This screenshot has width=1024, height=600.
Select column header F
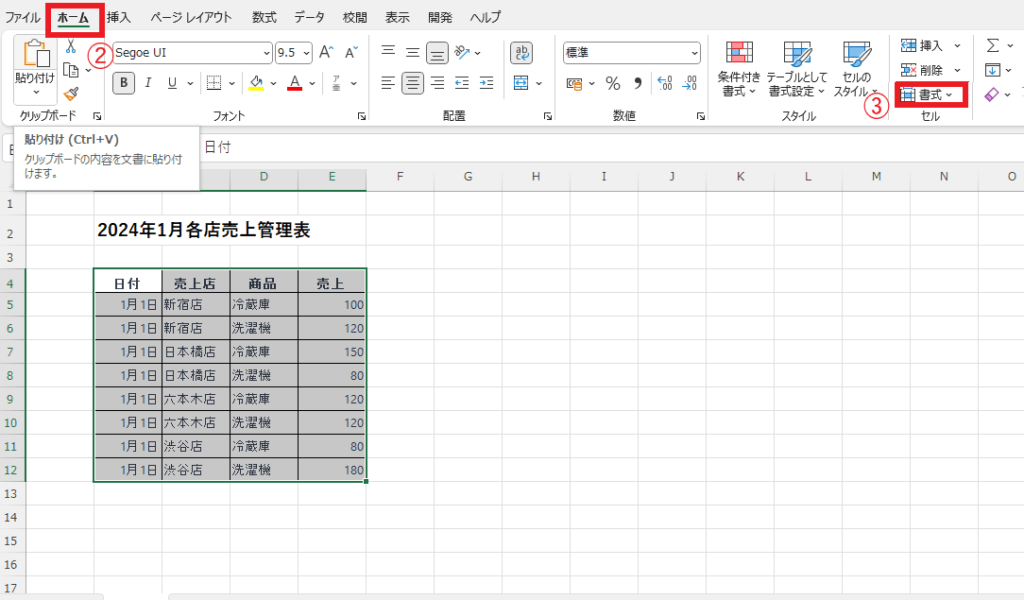coord(400,177)
